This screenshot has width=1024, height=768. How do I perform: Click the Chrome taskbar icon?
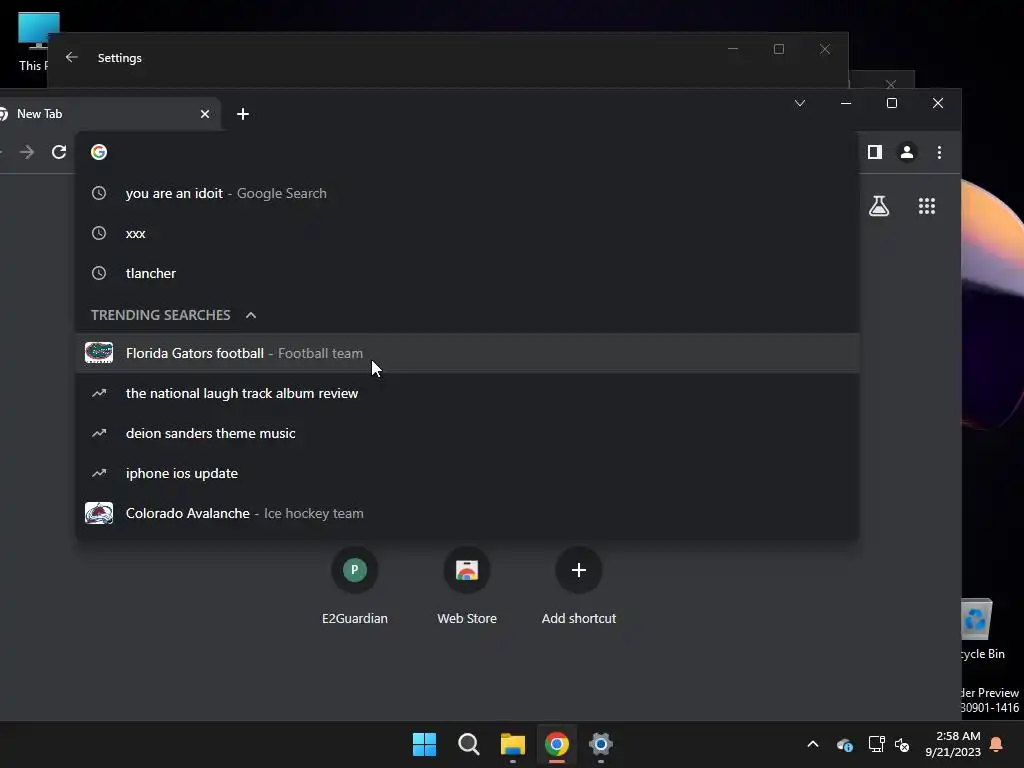click(x=556, y=744)
